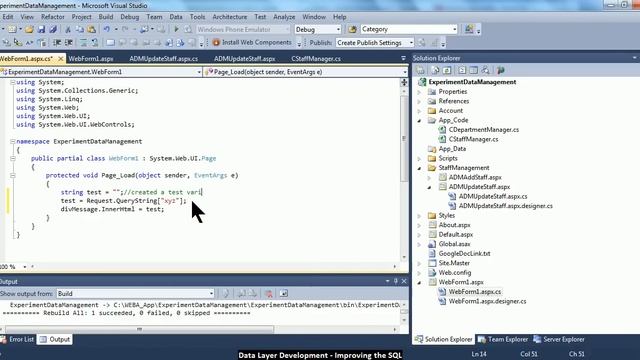Click the Find in Files icon beside Category box
Image resolution: width=640 pixels, height=360 pixels.
(352, 29)
